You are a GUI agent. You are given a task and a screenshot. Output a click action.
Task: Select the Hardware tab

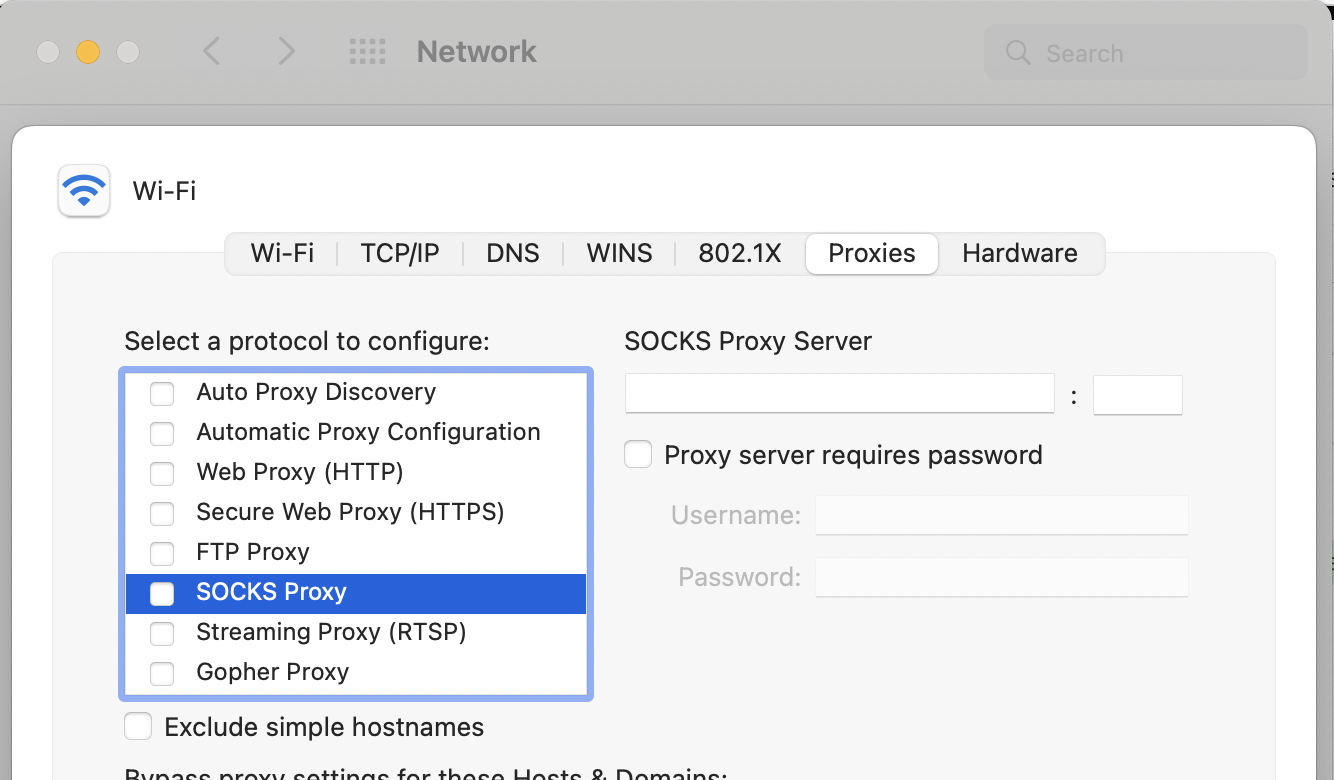[x=1019, y=254]
